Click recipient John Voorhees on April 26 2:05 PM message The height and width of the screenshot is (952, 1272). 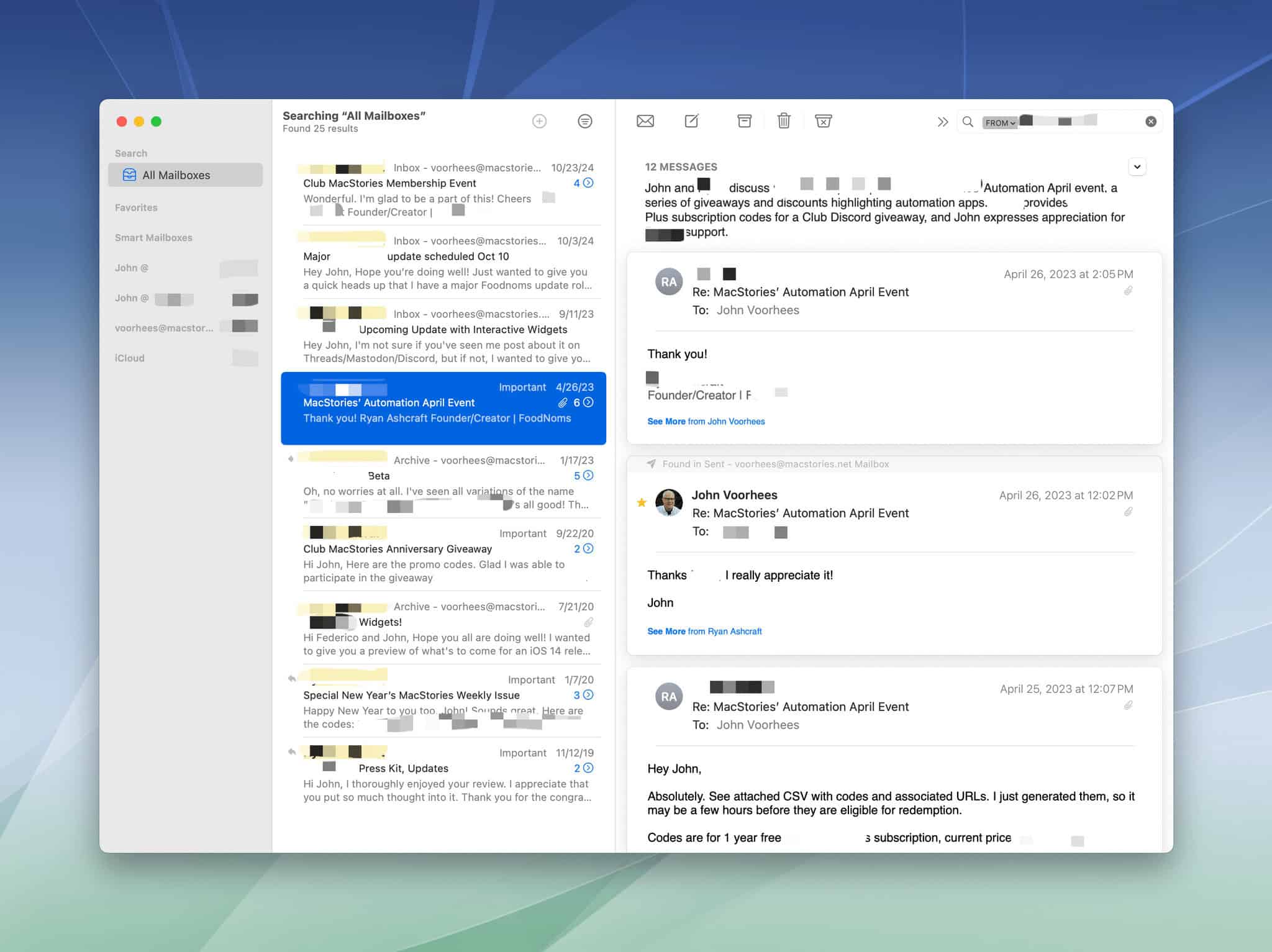(x=758, y=310)
